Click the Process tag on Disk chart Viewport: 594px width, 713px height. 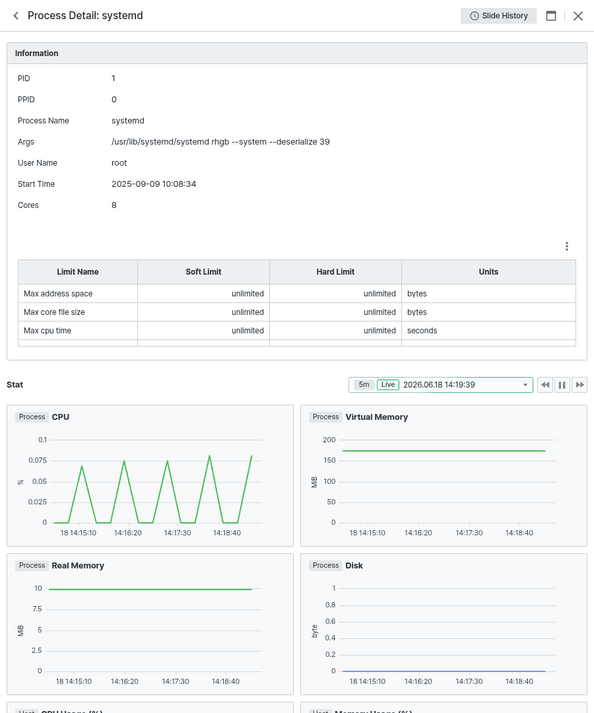326,566
